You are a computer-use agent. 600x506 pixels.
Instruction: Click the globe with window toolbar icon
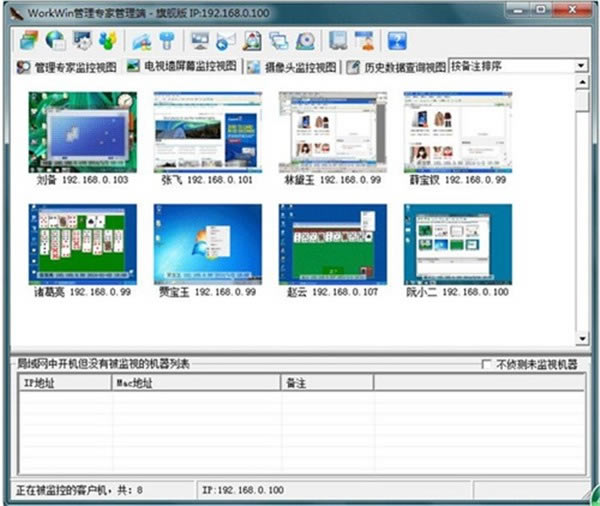[x=56, y=40]
